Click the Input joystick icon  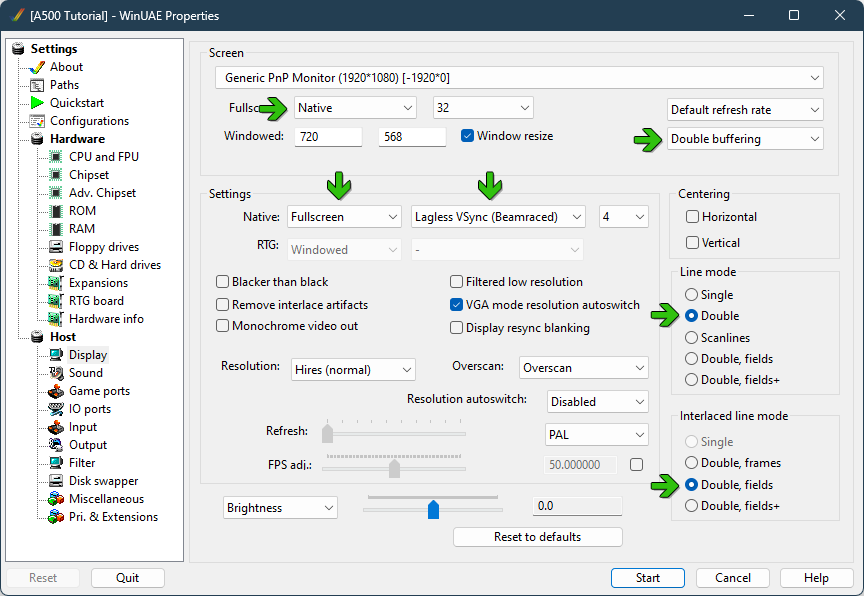tap(56, 427)
